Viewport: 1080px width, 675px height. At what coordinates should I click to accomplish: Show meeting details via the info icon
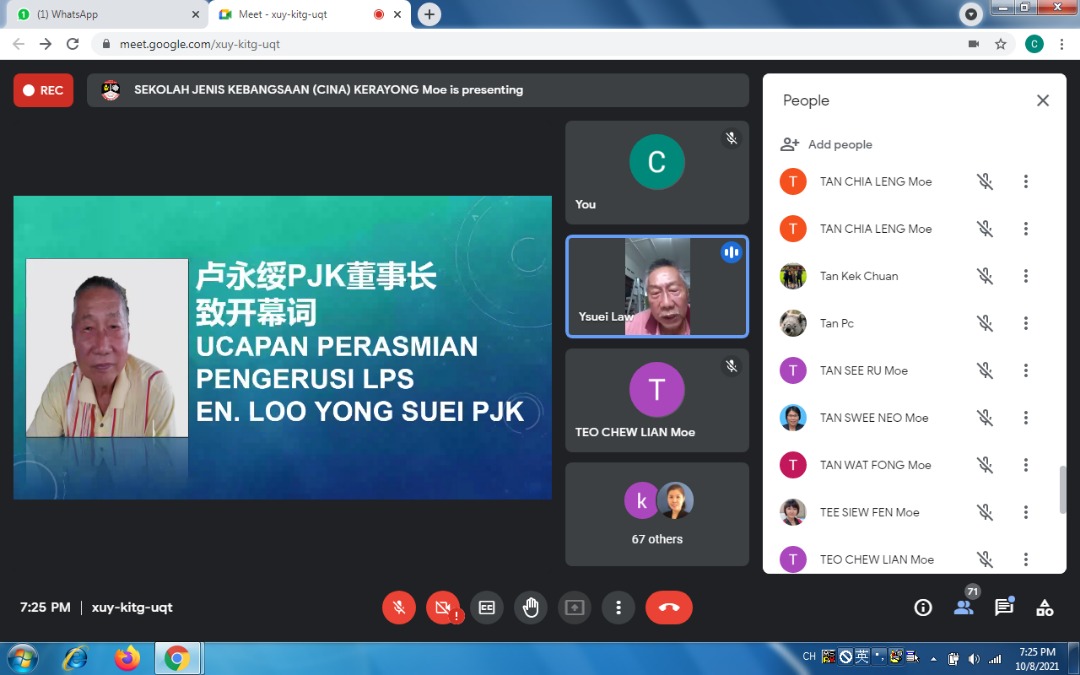pos(923,607)
